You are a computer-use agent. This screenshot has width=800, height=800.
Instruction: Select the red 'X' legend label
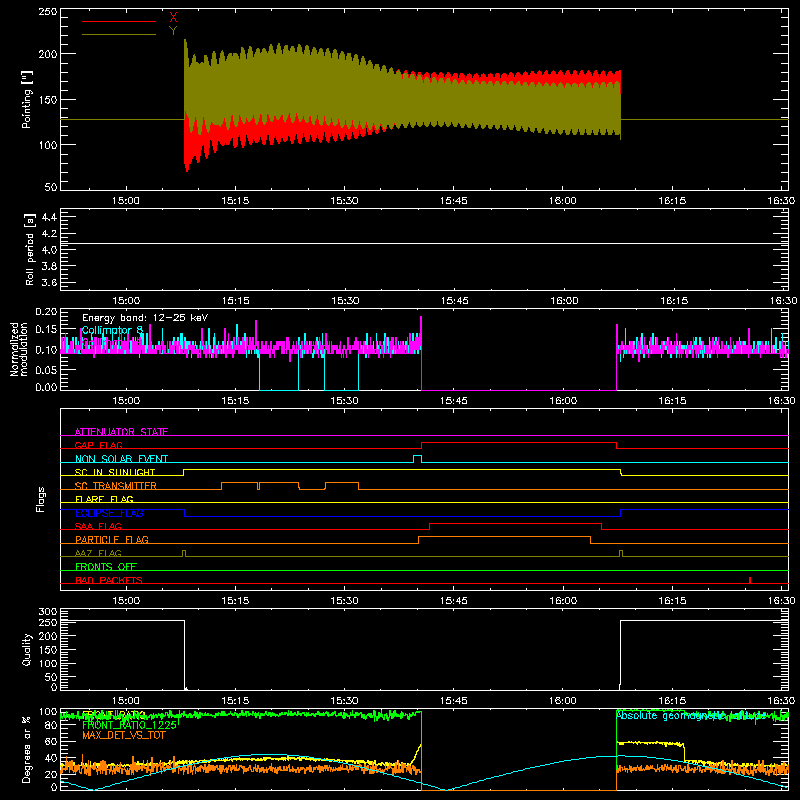click(173, 18)
